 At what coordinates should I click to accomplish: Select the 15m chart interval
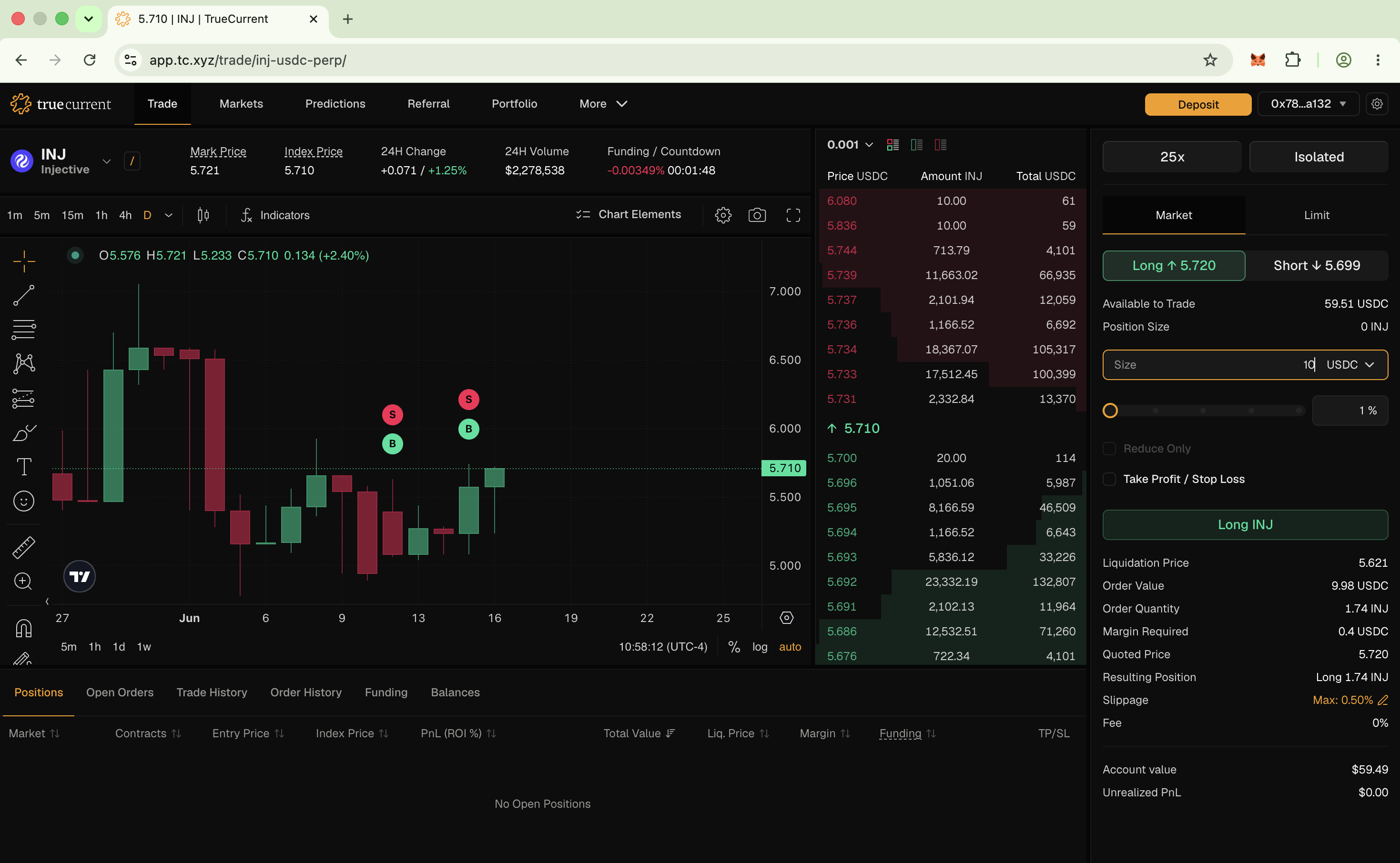tap(72, 215)
